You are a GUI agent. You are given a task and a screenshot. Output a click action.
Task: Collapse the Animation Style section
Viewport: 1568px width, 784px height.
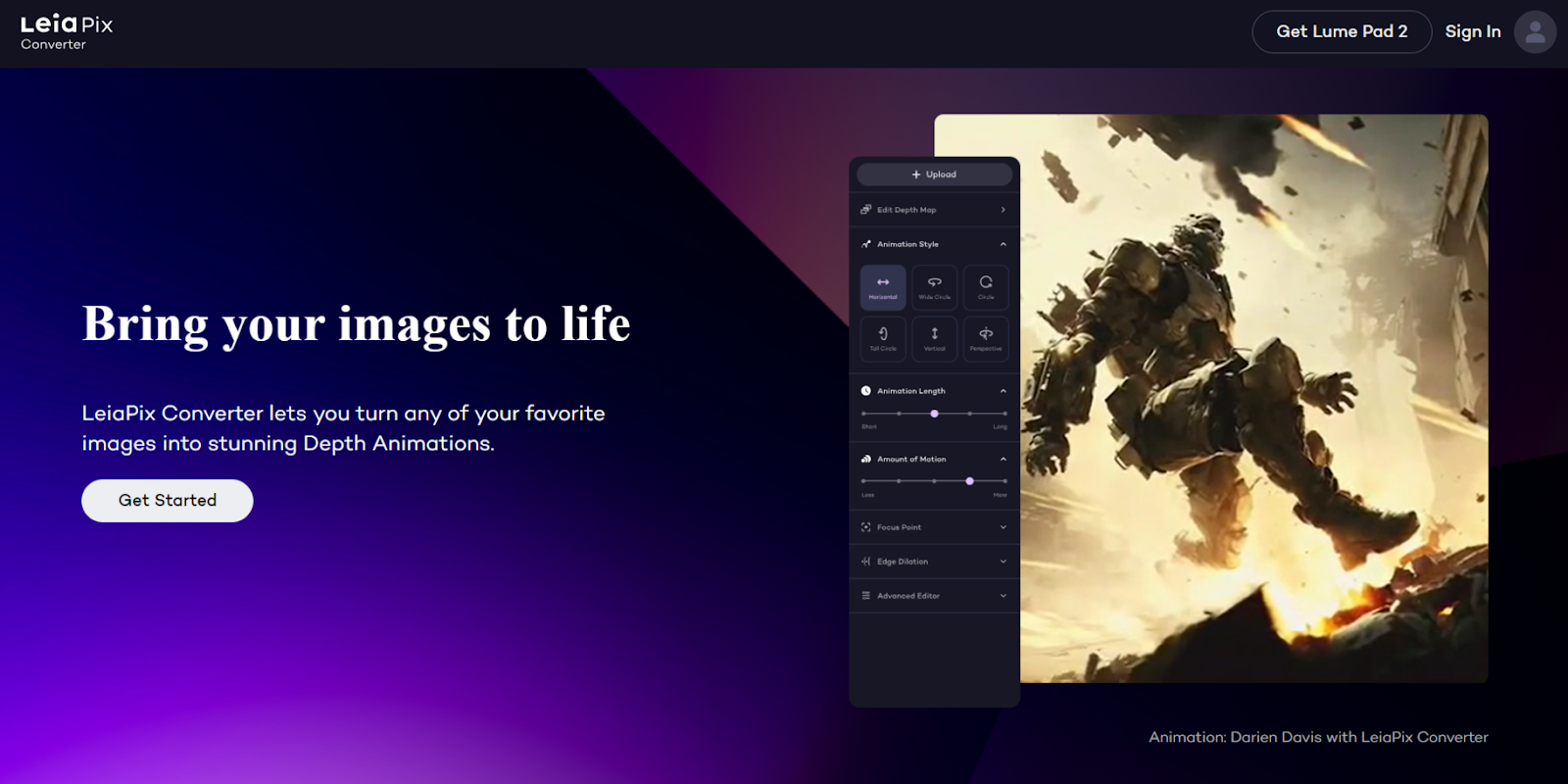click(1003, 244)
